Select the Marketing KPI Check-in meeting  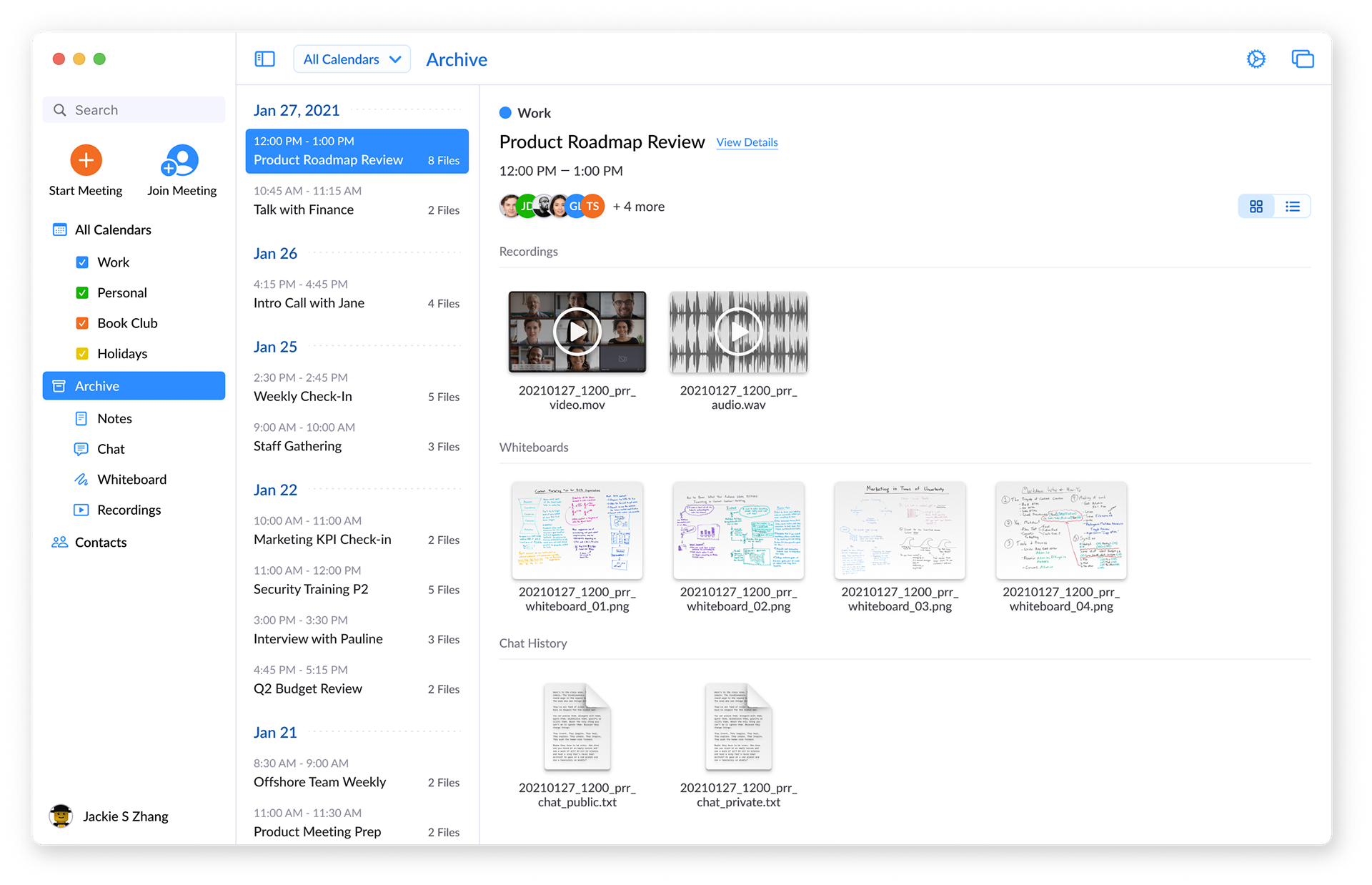[357, 530]
